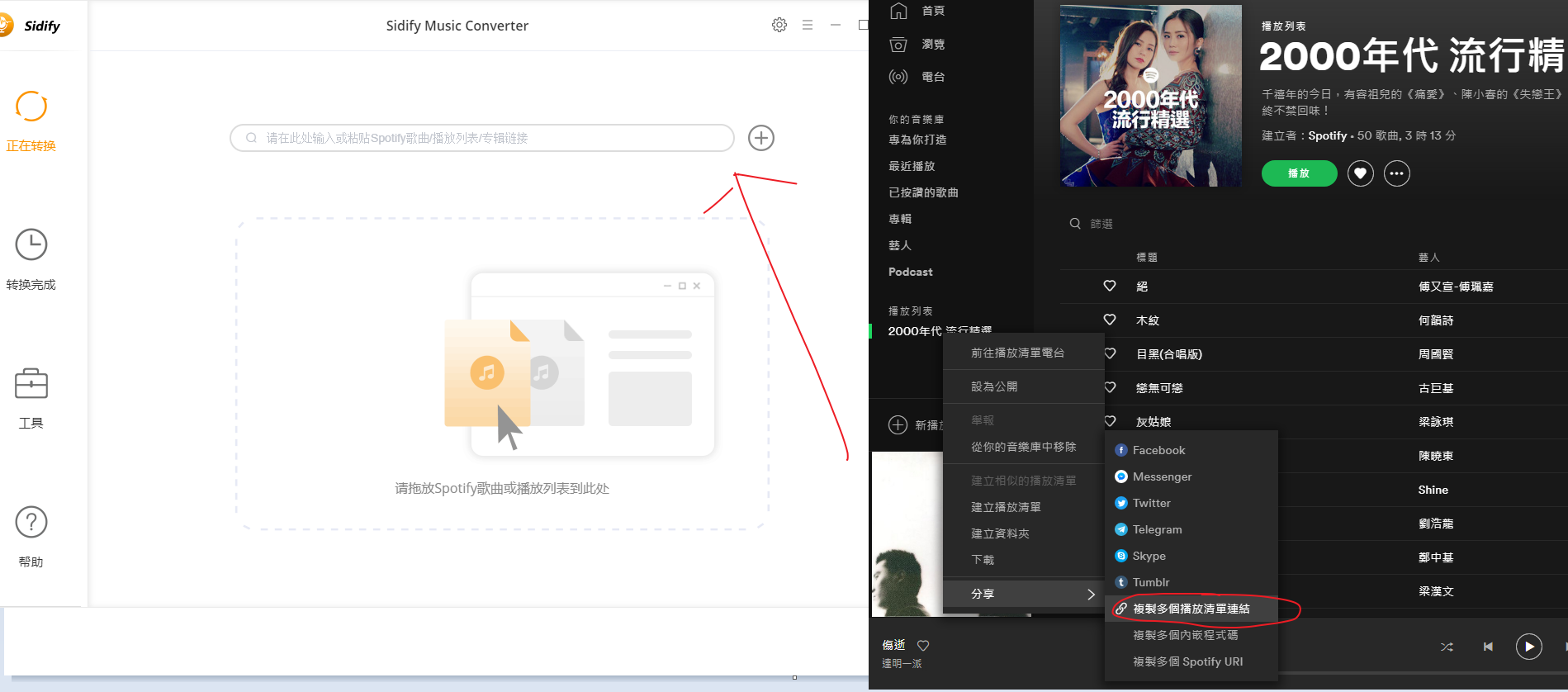1568x692 pixels.
Task: Click the 篩選 filter search field
Action: click(x=1101, y=224)
